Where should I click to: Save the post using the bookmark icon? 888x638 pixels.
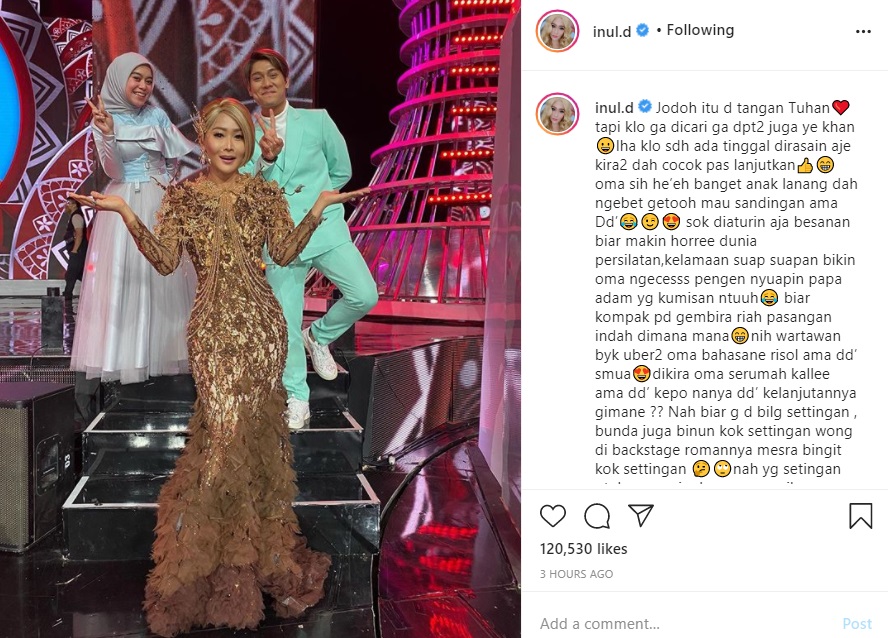coord(860,516)
